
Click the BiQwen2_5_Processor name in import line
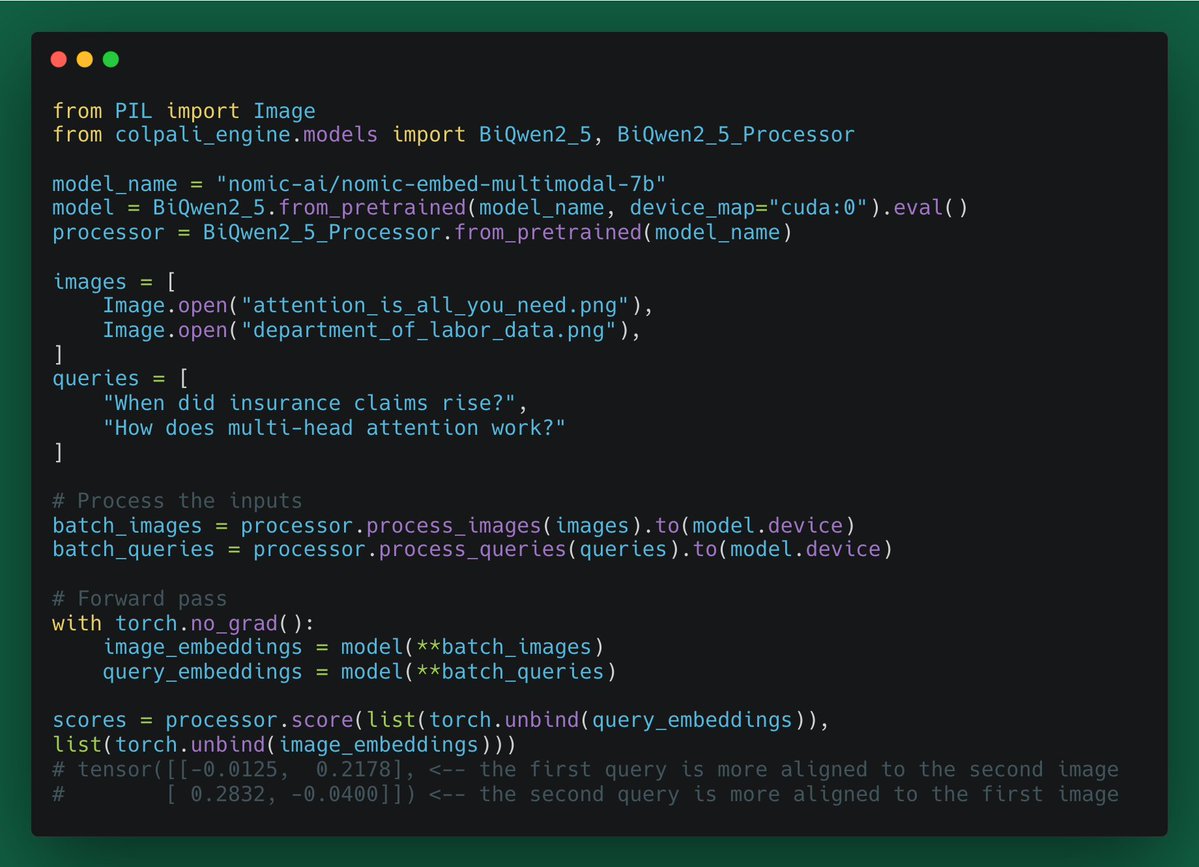(x=735, y=134)
